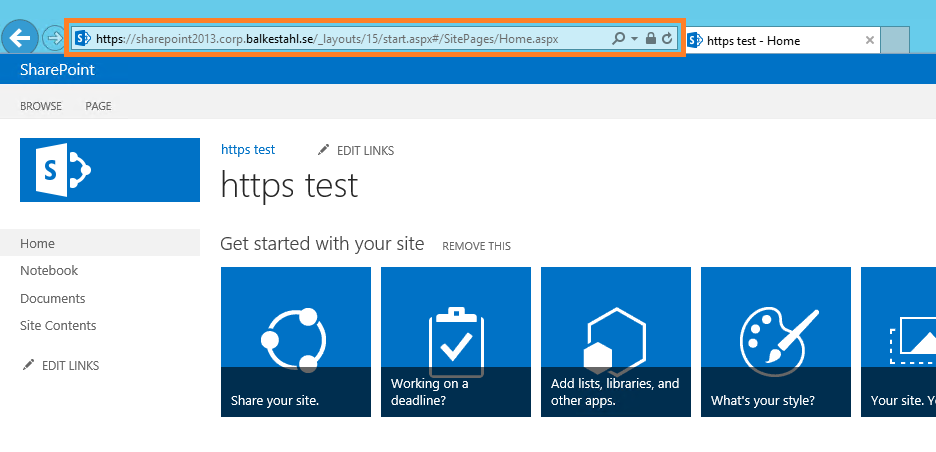Click the pencil icon beside top EDIT LINKS
Image resolution: width=936 pixels, height=452 pixels.
[323, 150]
